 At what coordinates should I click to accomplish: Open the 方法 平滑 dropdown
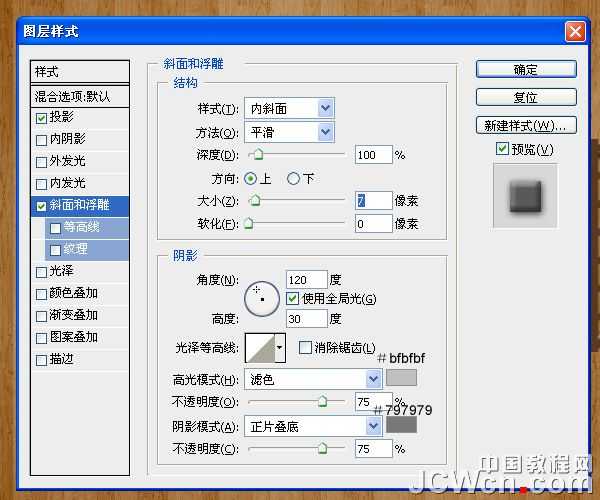pos(289,132)
